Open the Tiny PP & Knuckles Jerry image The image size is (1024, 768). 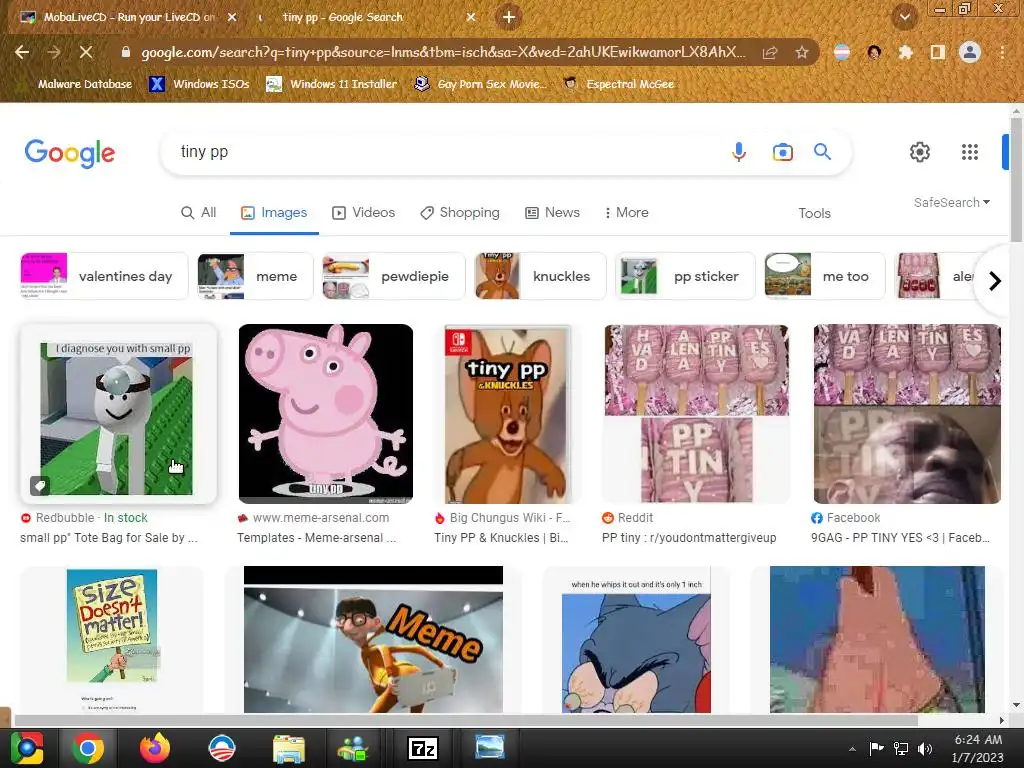(506, 414)
